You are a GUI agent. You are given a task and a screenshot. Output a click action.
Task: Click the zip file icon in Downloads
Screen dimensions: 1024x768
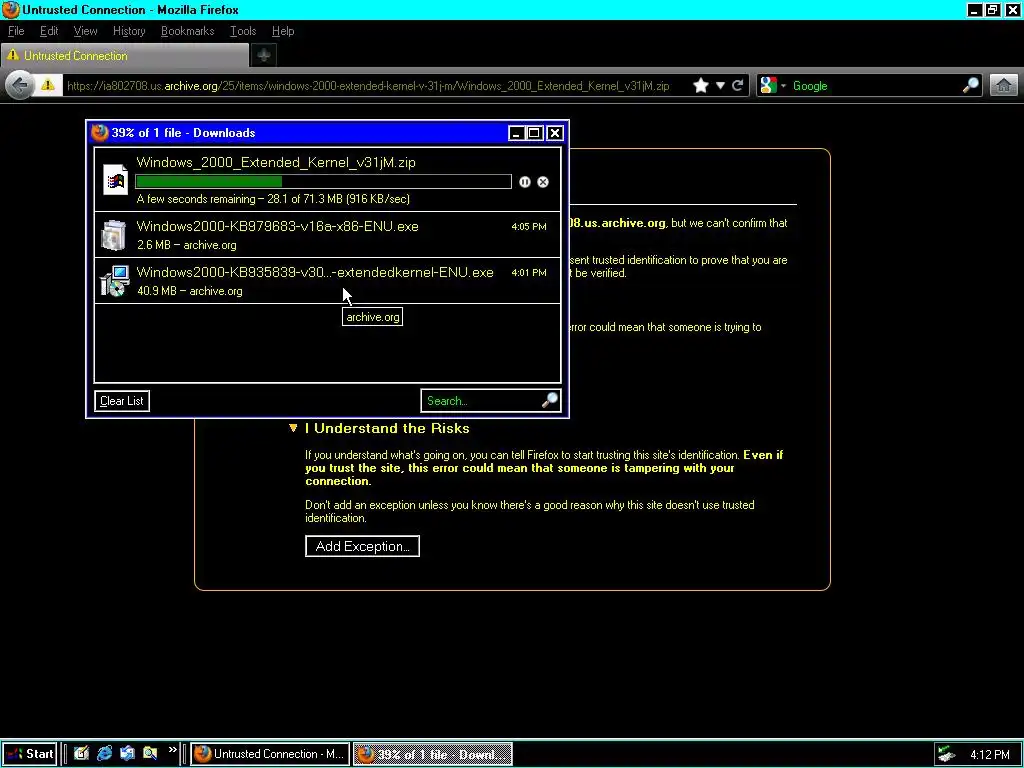(116, 179)
